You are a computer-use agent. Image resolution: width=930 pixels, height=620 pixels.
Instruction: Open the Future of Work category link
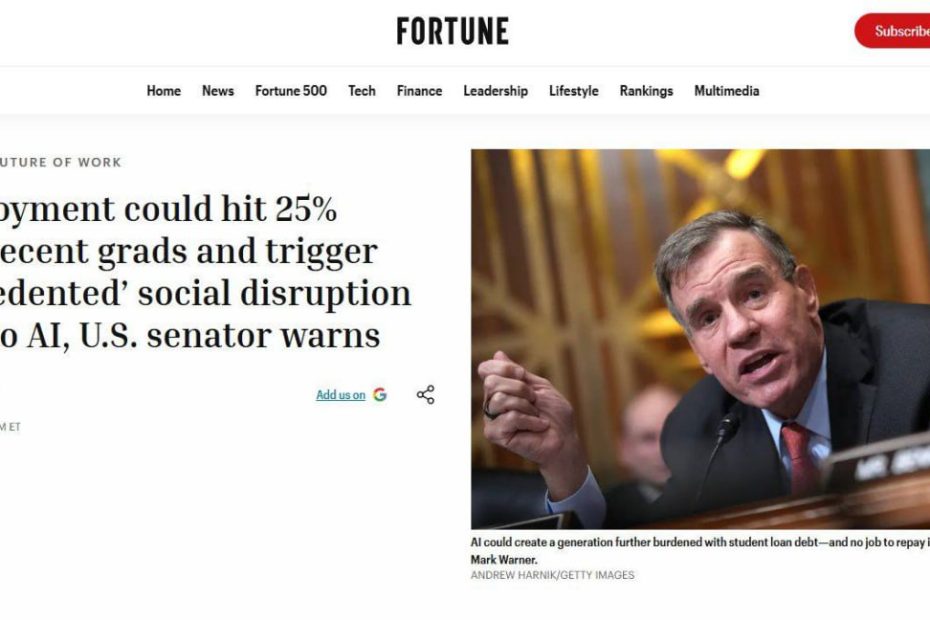tap(61, 162)
